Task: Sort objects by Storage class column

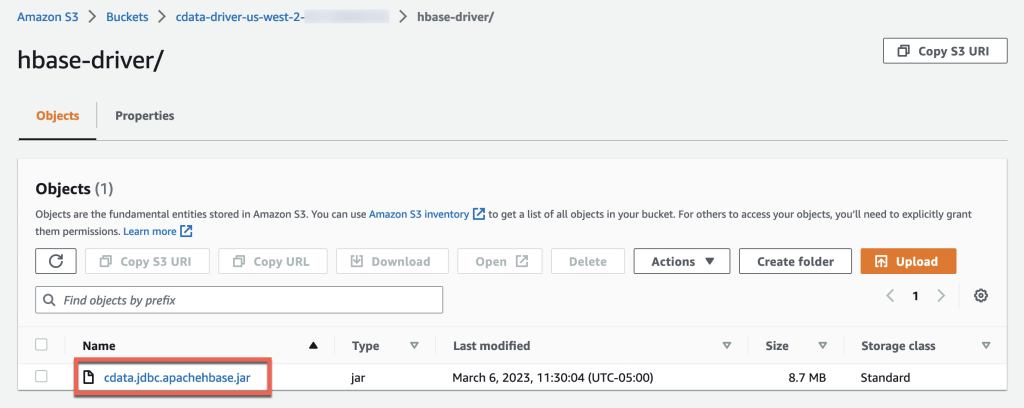Action: (985, 345)
